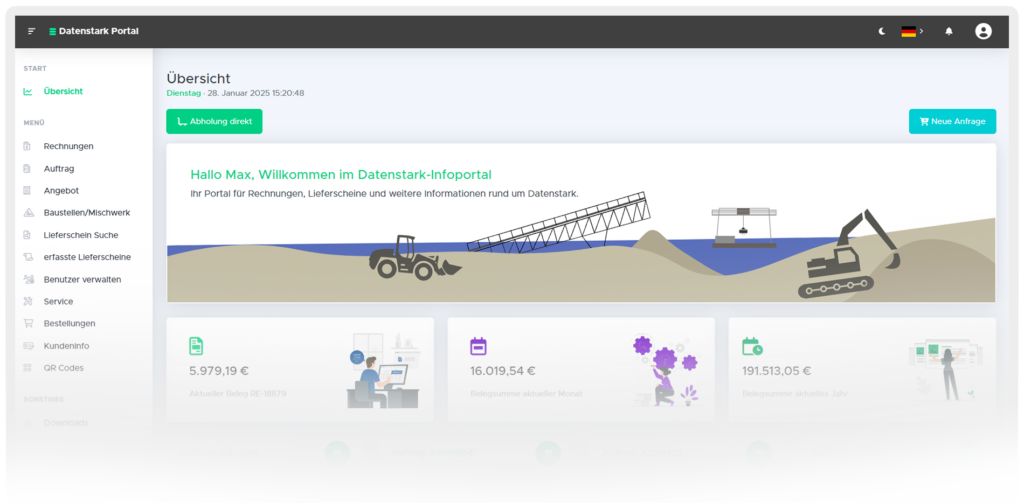Click the purple calendar icon on month card
The image size is (1024, 503).
coord(479,346)
